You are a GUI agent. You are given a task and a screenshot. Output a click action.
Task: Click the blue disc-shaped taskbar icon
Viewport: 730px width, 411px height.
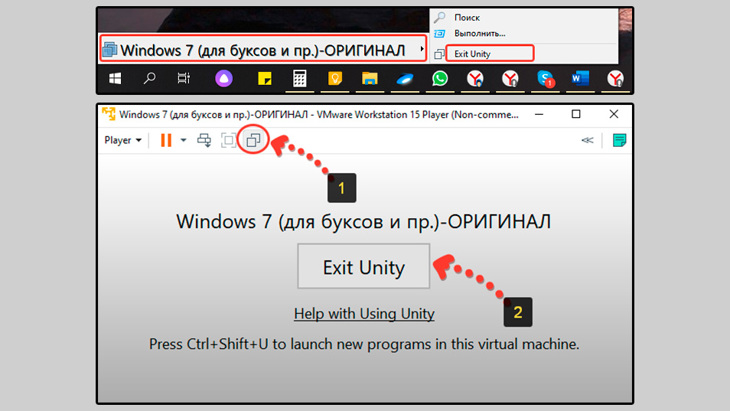[x=405, y=79]
